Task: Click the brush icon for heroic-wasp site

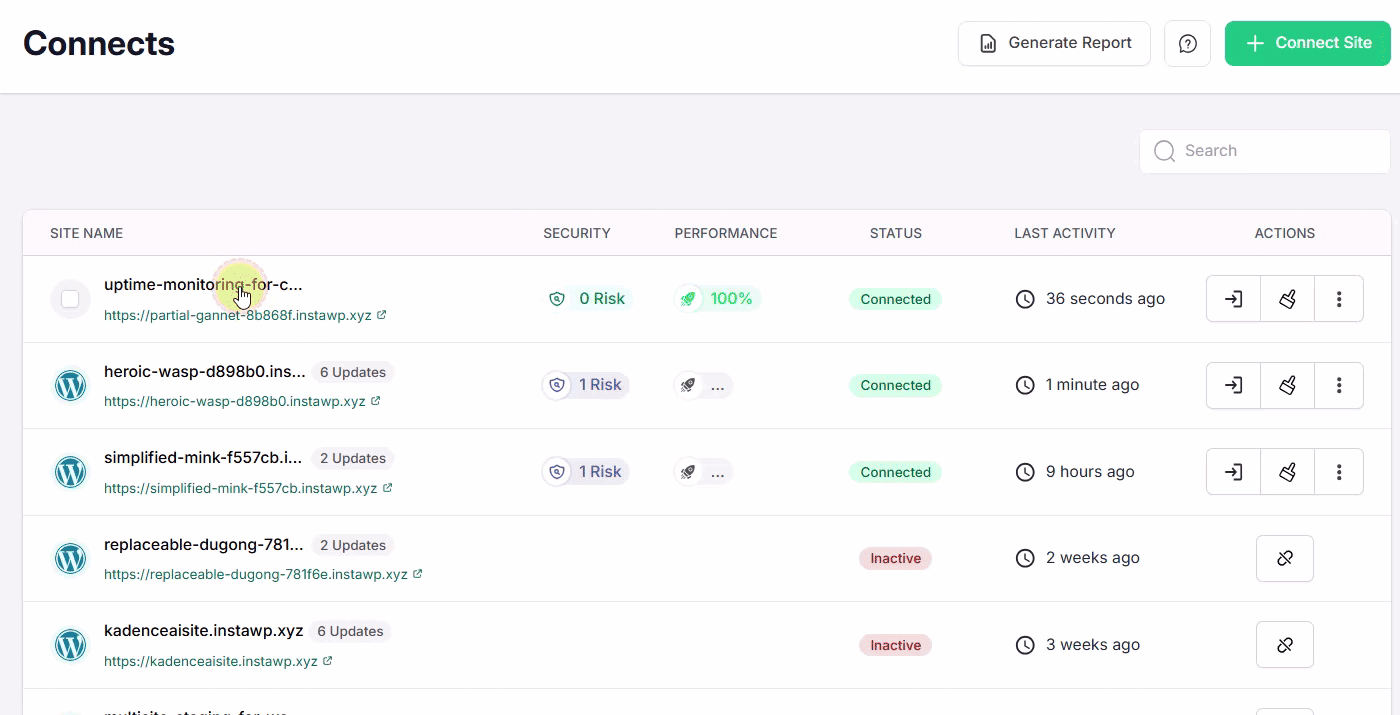Action: click(1287, 385)
